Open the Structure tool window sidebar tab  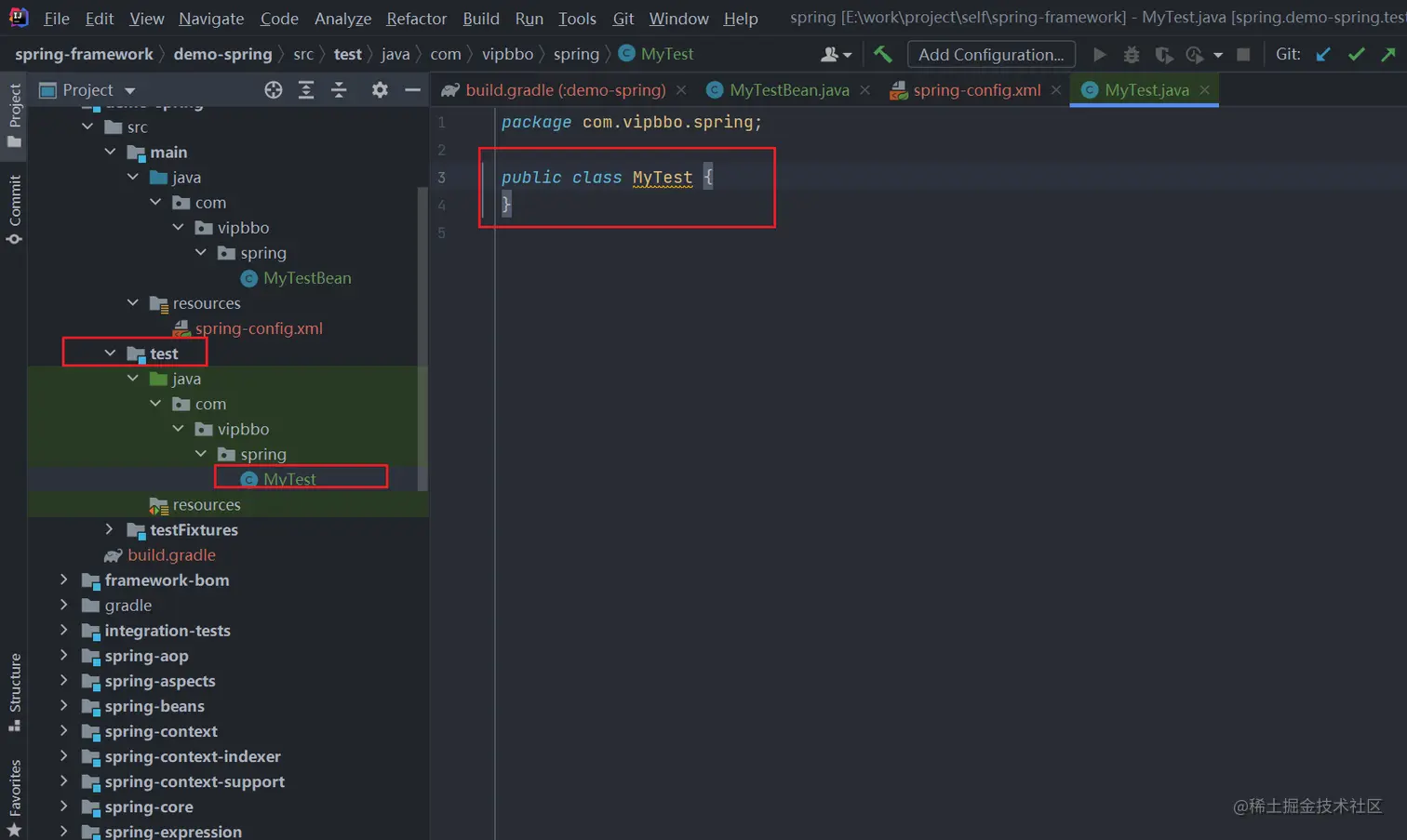click(14, 692)
